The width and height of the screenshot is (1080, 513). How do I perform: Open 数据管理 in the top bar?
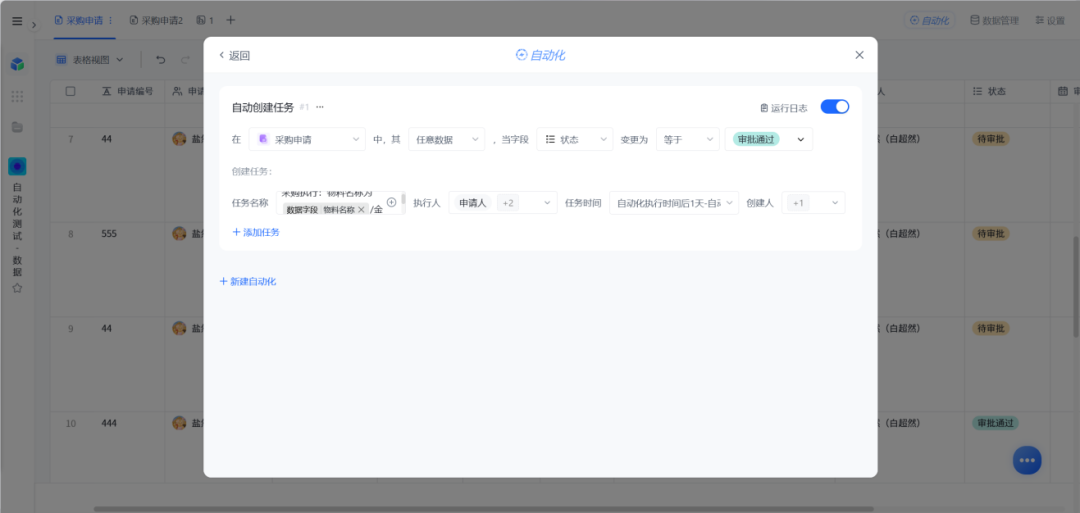tap(994, 21)
